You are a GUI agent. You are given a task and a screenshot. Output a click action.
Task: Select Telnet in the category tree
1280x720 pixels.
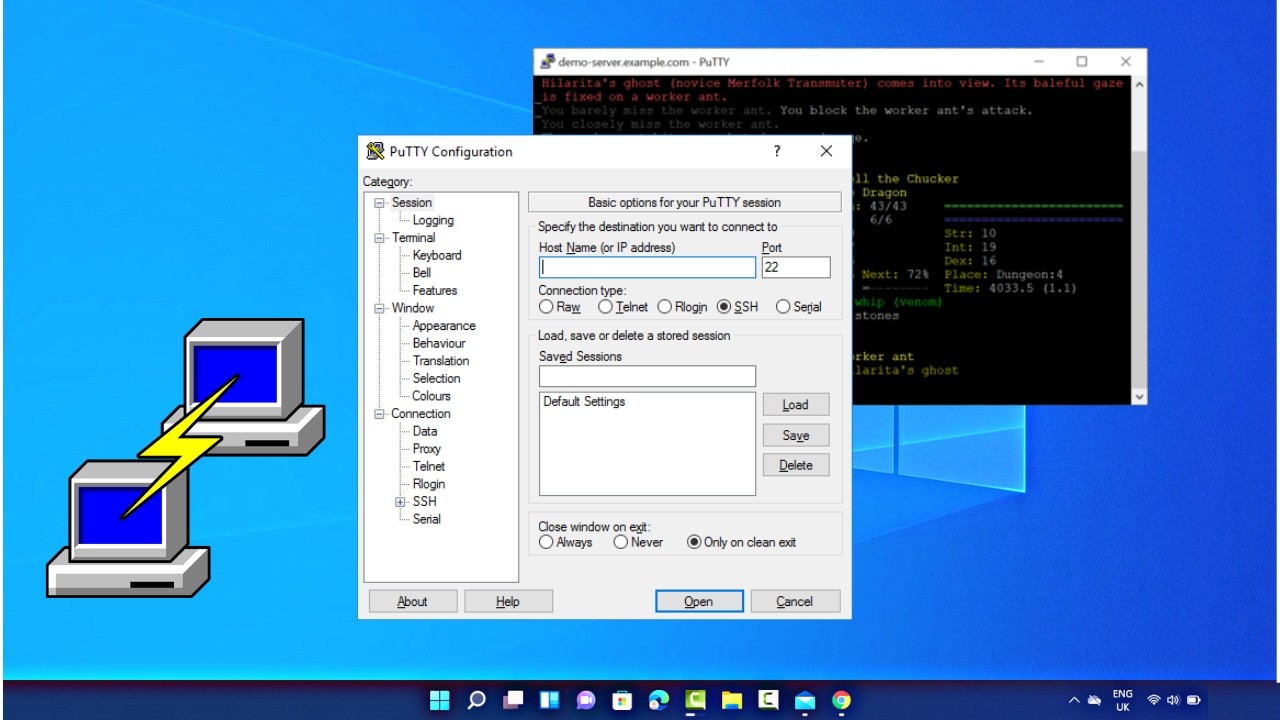pyautogui.click(x=429, y=466)
